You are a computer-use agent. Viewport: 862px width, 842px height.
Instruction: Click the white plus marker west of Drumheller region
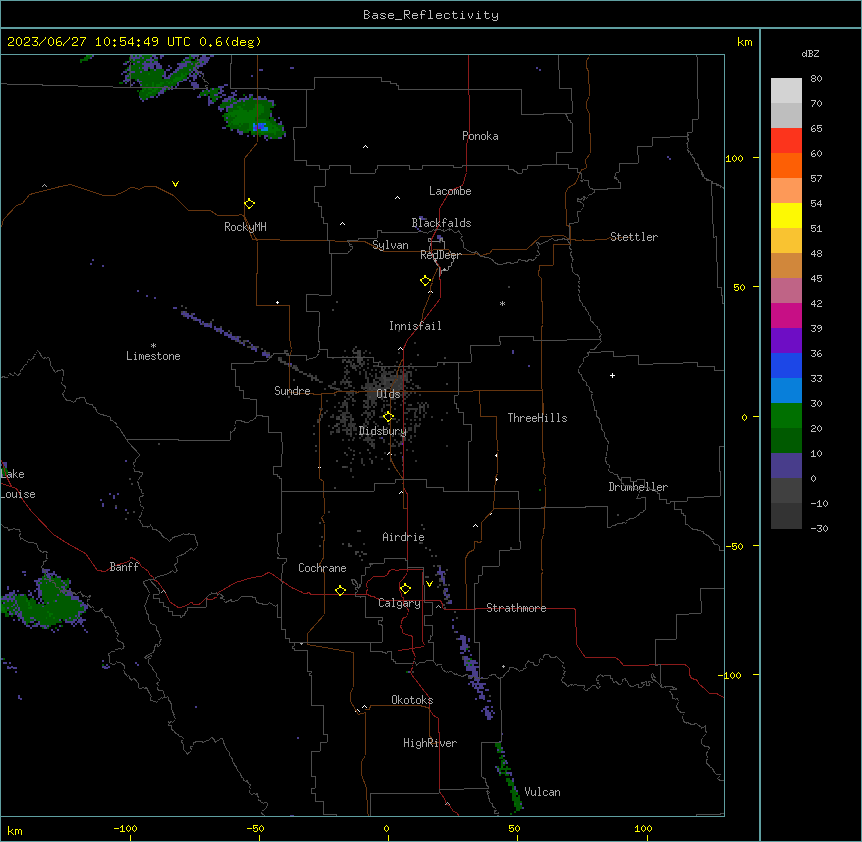612,375
